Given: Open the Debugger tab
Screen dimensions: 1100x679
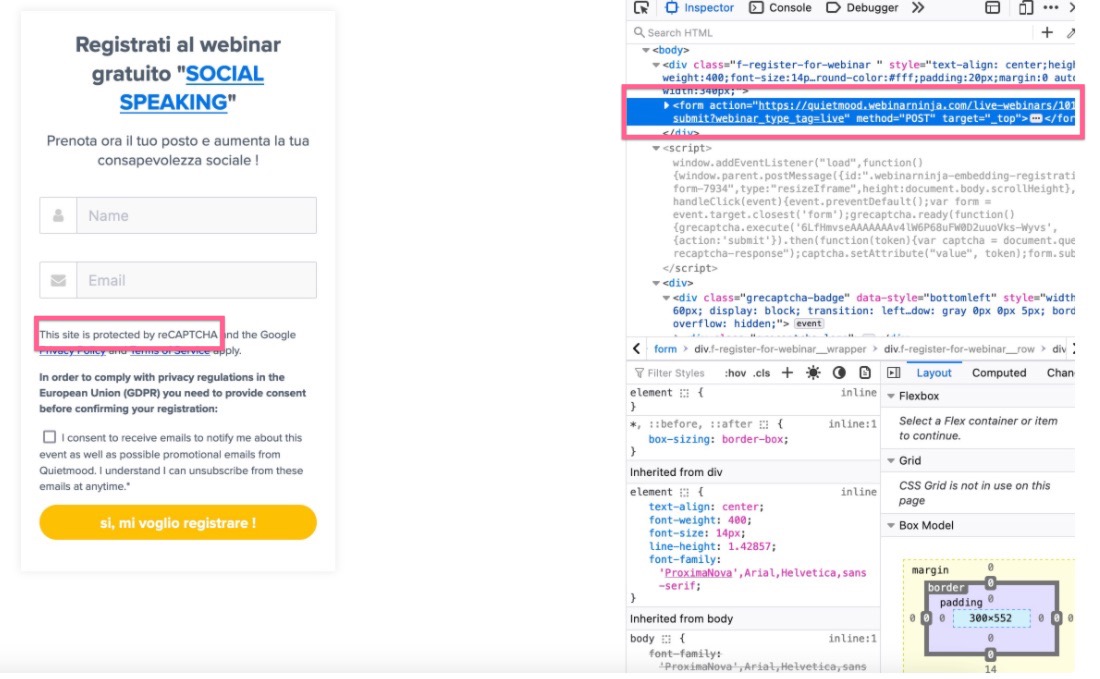Looking at the screenshot, I should point(862,8).
